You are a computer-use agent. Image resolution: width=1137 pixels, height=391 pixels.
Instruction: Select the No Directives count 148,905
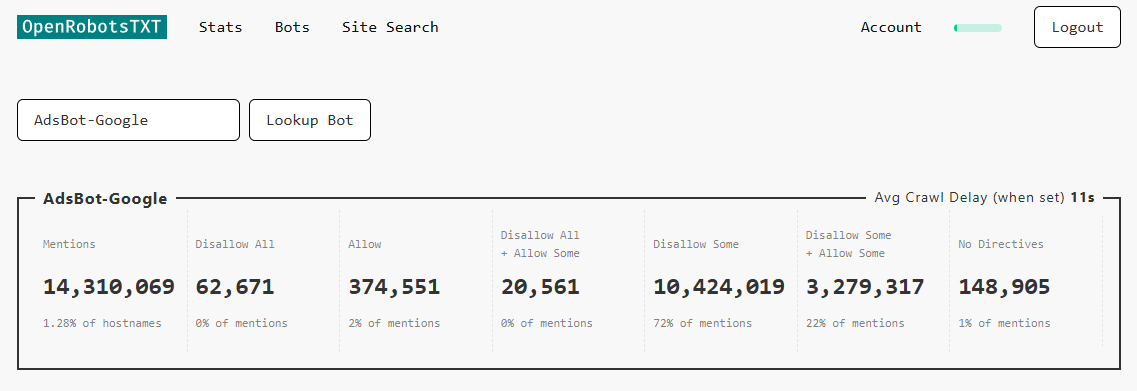(1004, 287)
